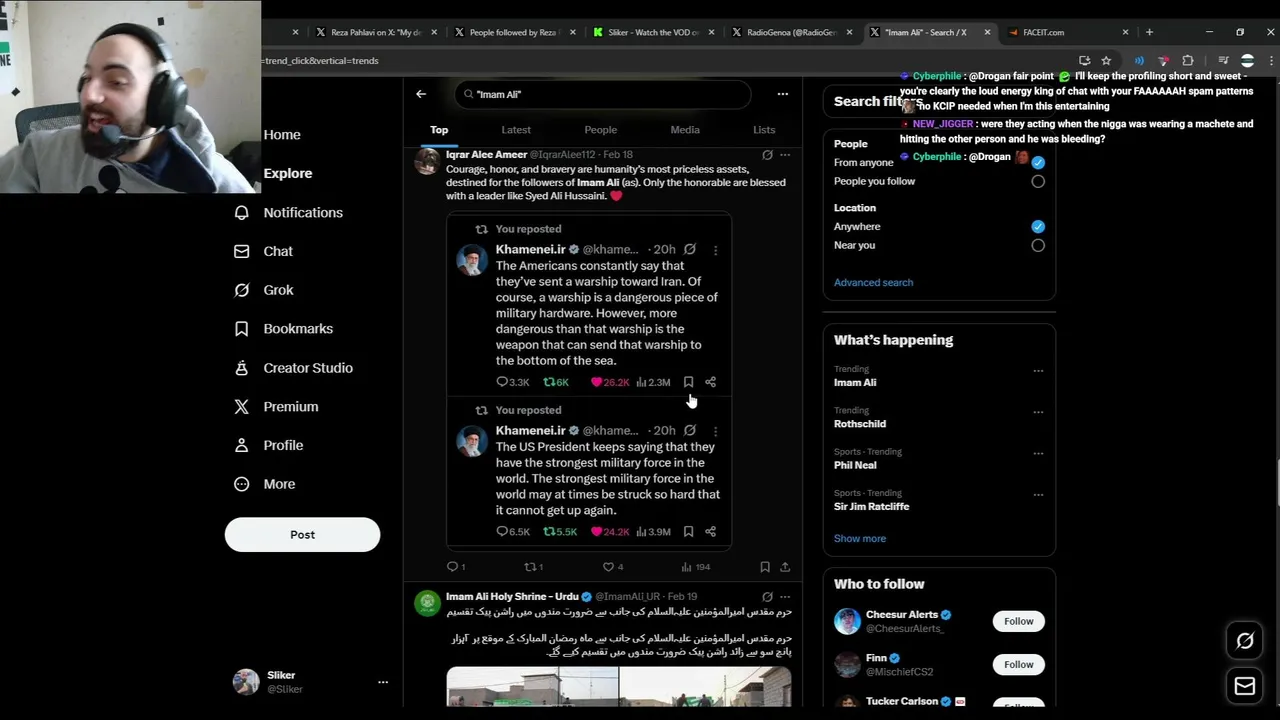Open the Premium page from sidebar

point(276,407)
